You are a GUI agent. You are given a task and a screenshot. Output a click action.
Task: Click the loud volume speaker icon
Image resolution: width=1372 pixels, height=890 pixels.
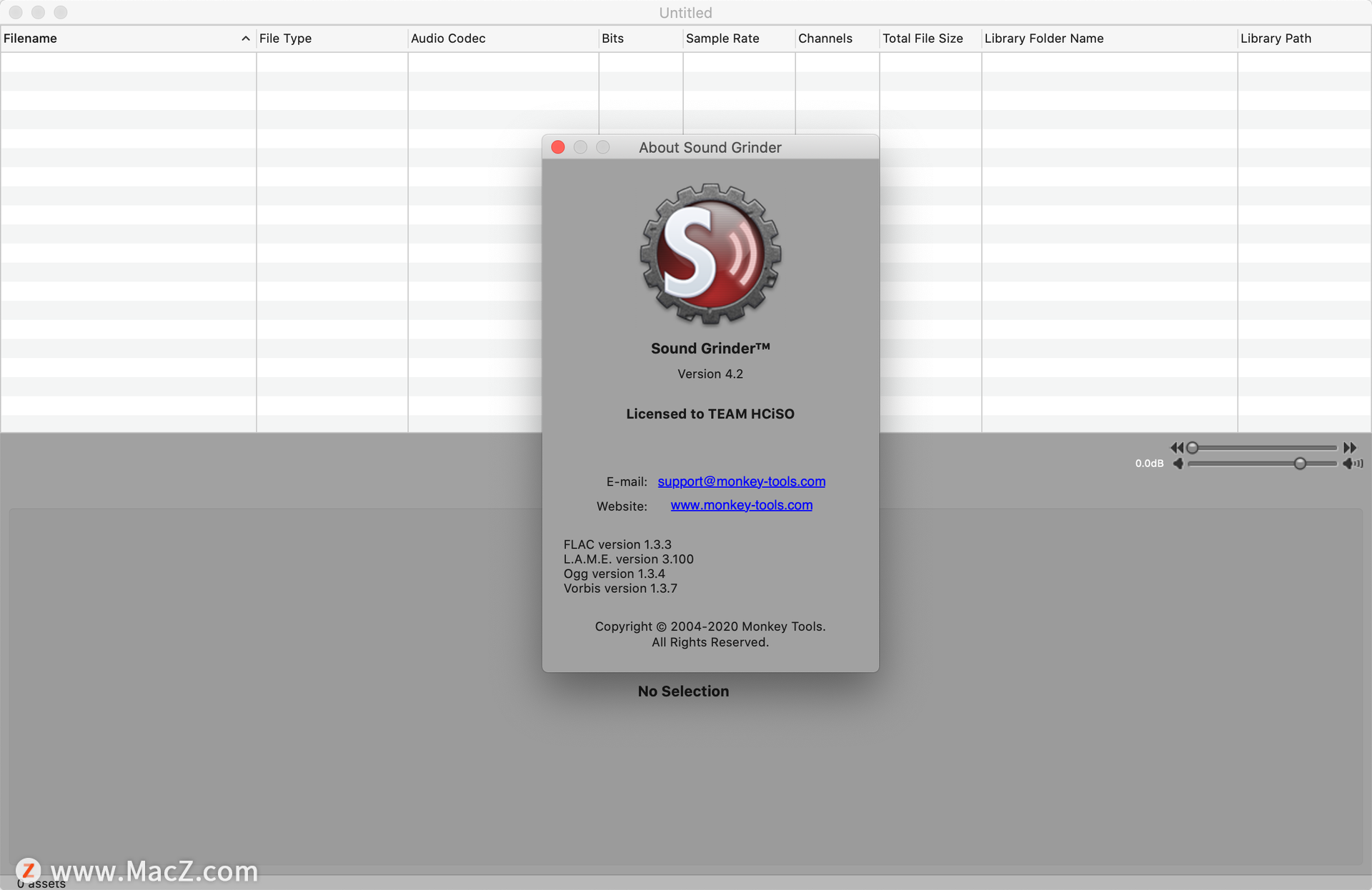pos(1353,464)
